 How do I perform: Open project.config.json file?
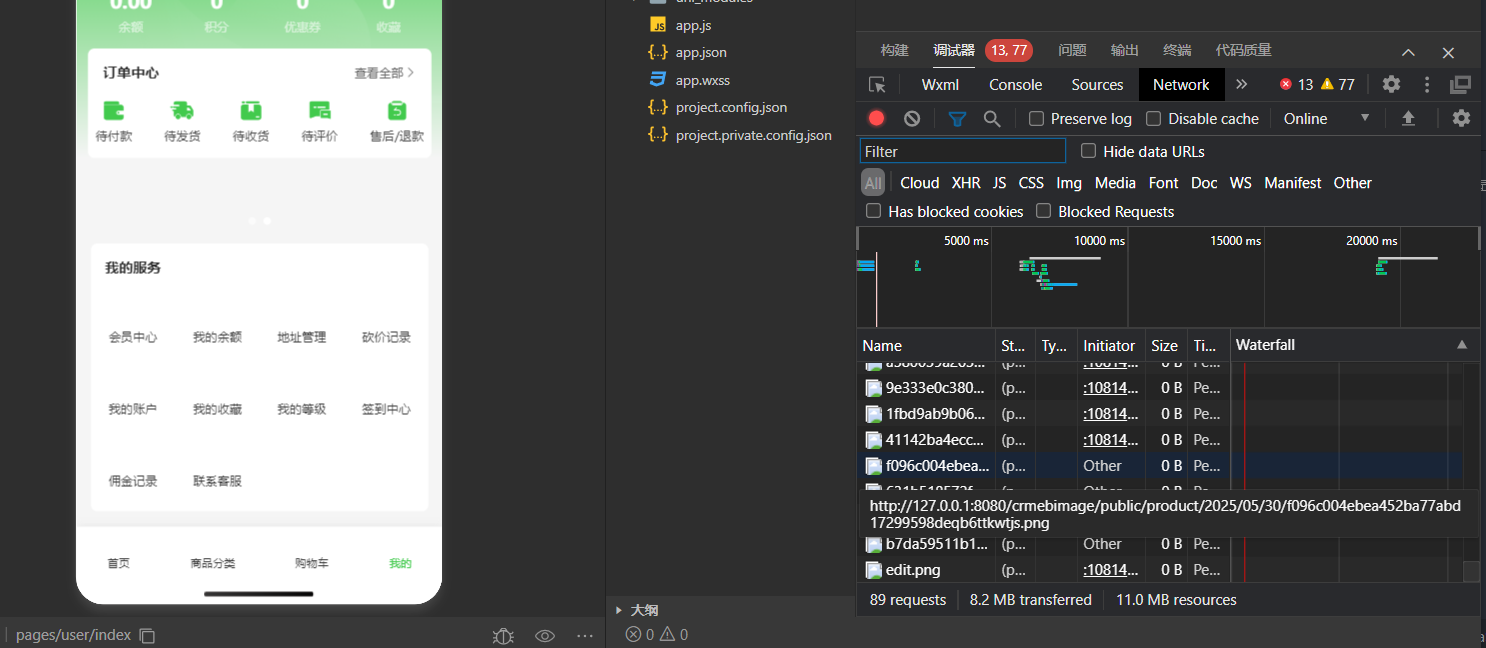[x=730, y=107]
